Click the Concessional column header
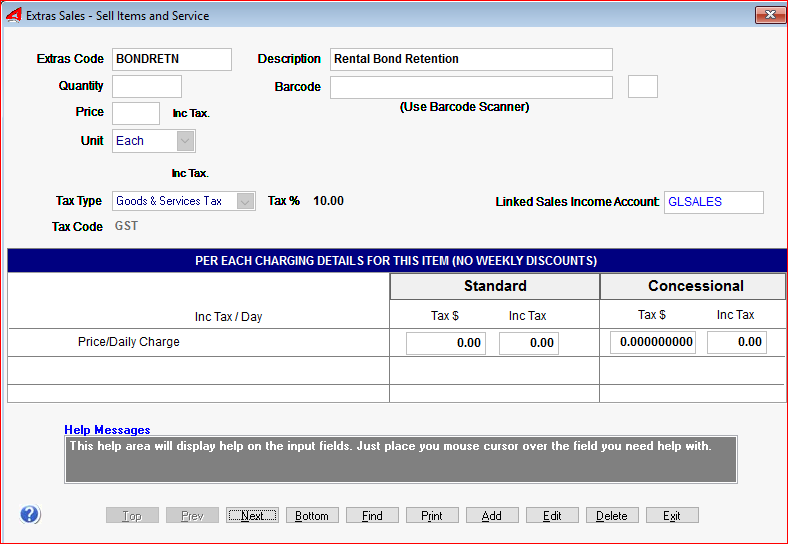Viewport: 788px width, 544px height. pyautogui.click(x=693, y=286)
